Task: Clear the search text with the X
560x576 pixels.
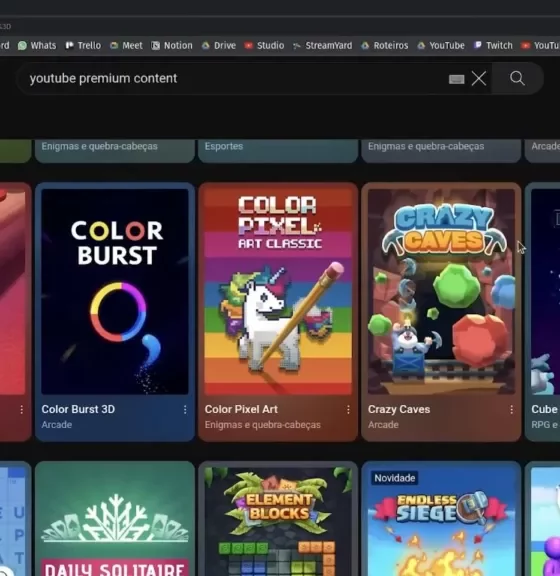Action: [479, 79]
